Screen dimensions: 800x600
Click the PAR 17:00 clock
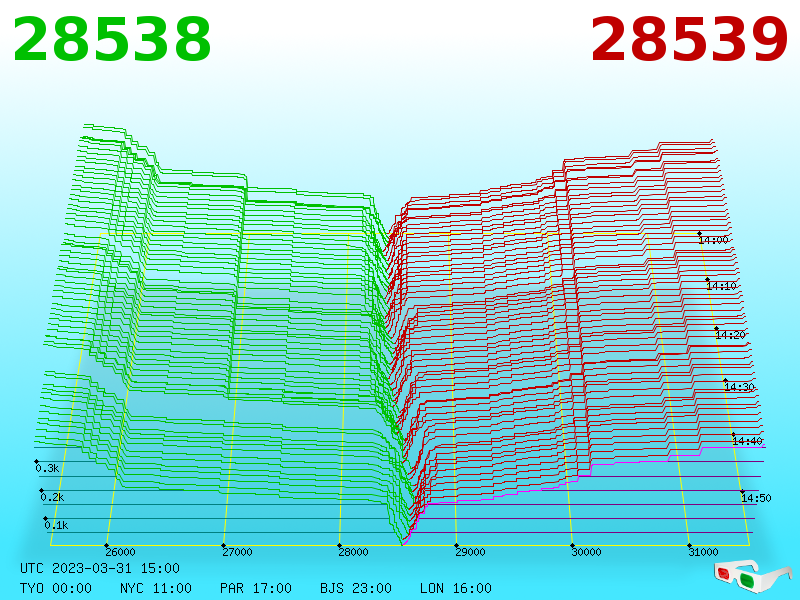pos(256,588)
